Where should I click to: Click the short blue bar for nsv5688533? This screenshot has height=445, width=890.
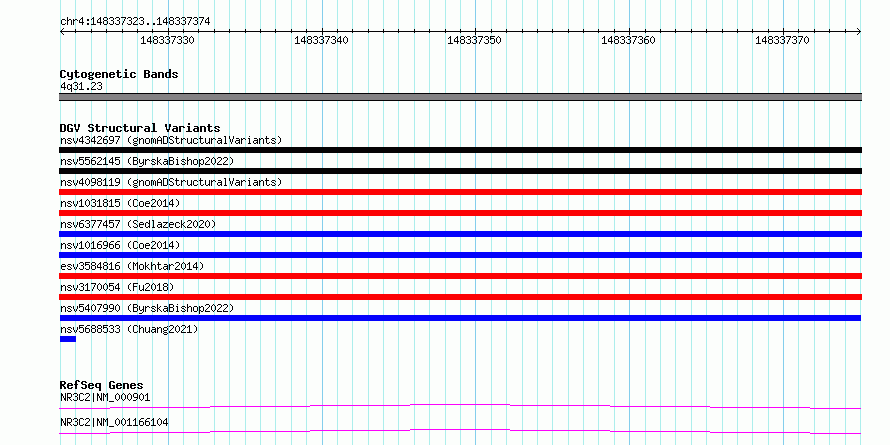(x=68, y=339)
